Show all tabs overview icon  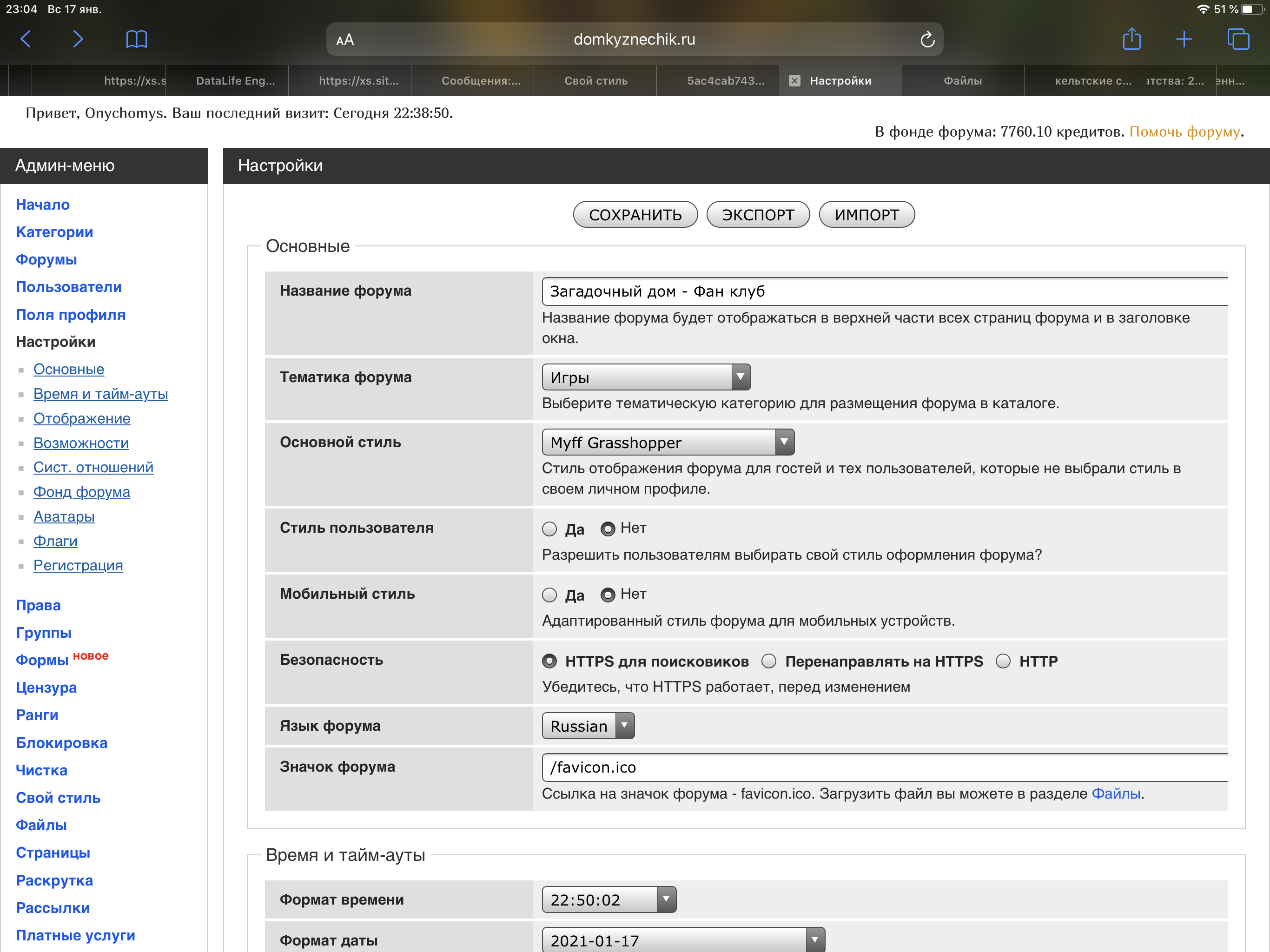1238,39
